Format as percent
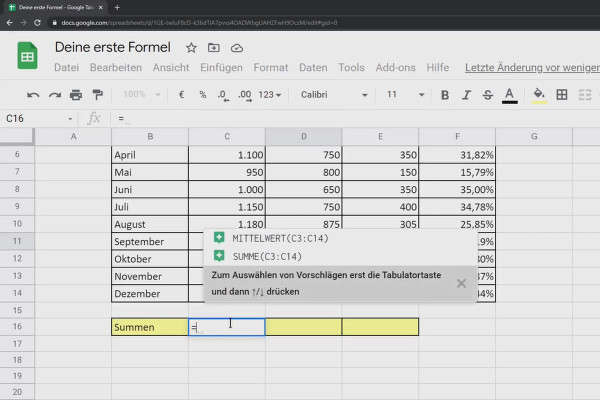Viewport: 600px width, 400px height. click(x=203, y=95)
